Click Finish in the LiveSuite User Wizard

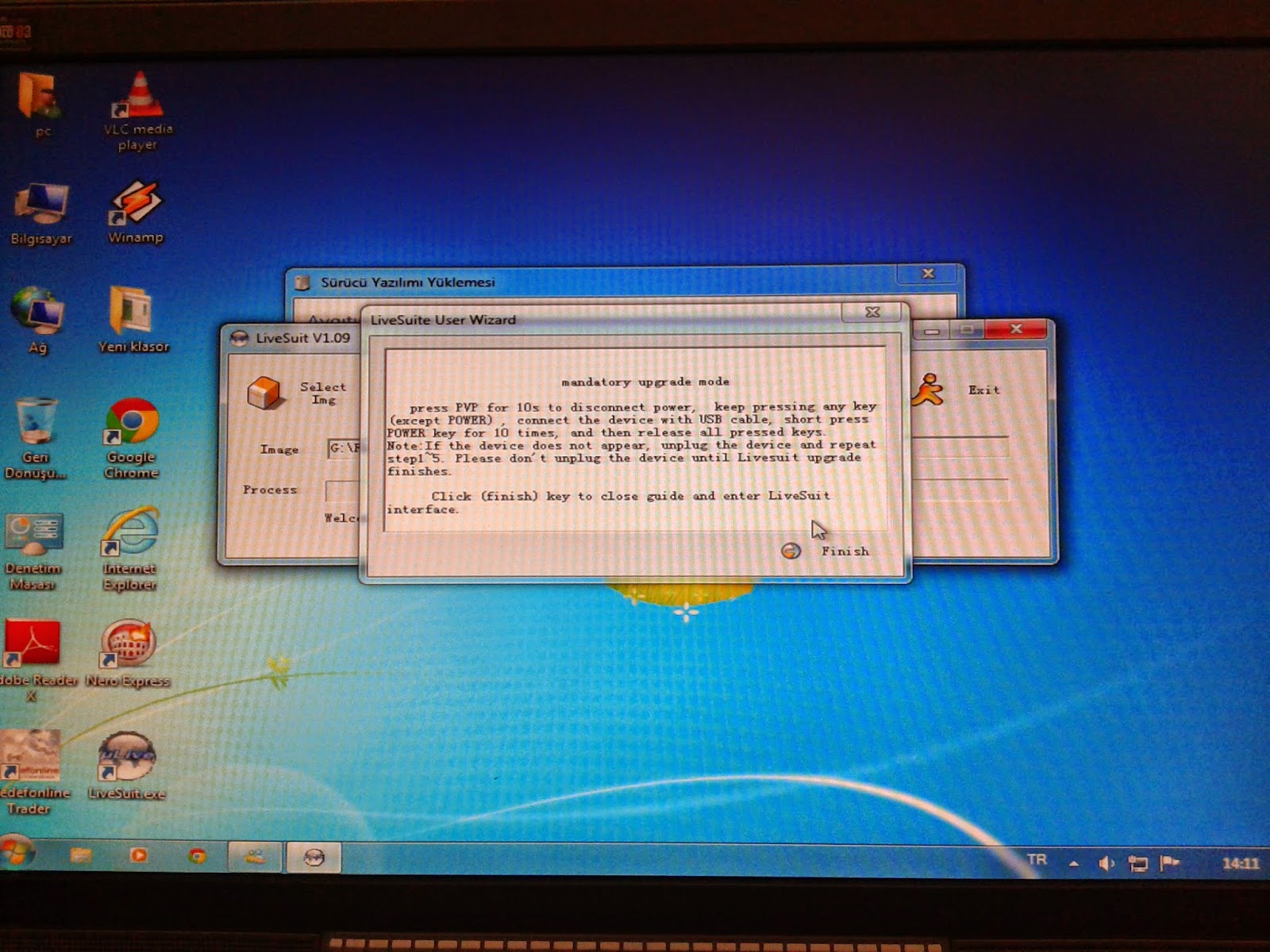coord(826,551)
